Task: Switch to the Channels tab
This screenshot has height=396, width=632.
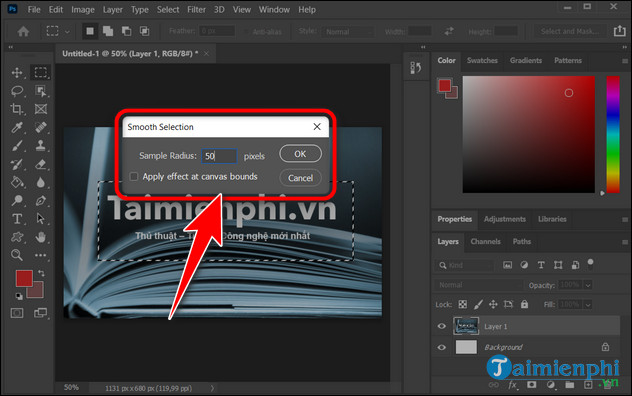Action: pyautogui.click(x=485, y=242)
